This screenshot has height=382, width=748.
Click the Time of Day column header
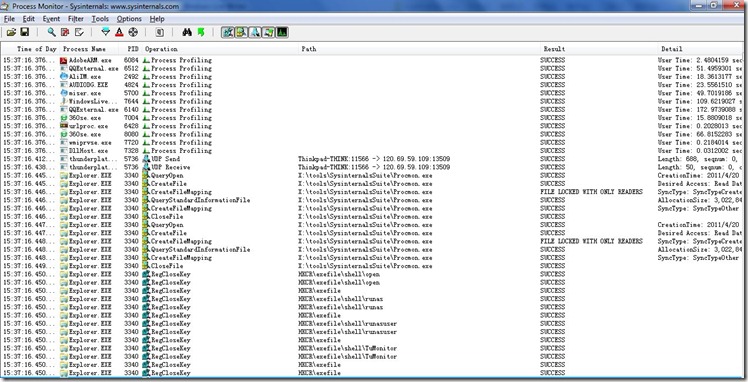[x=30, y=49]
